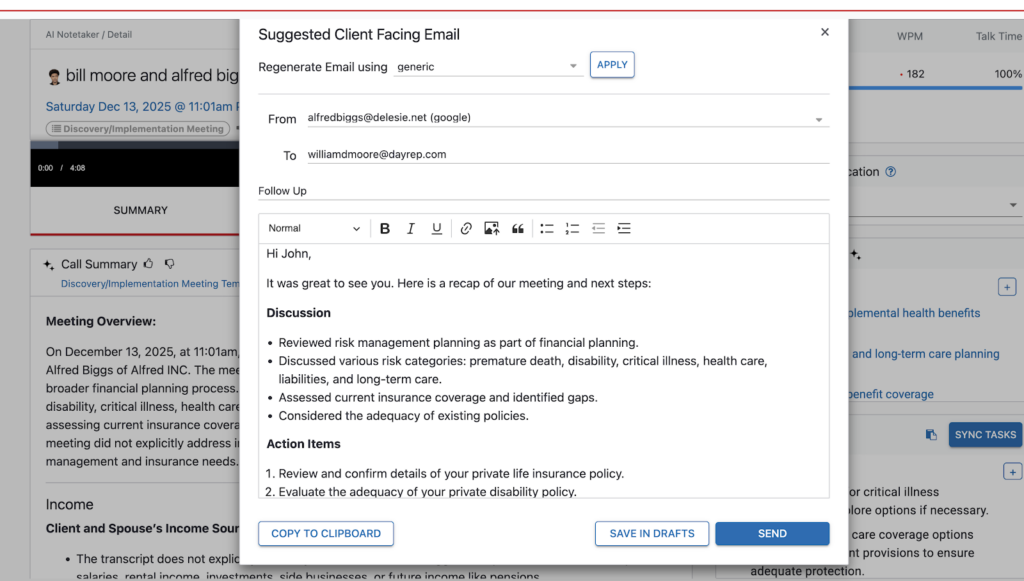1024x581 pixels.
Task: Click the Send button
Action: tap(772, 534)
